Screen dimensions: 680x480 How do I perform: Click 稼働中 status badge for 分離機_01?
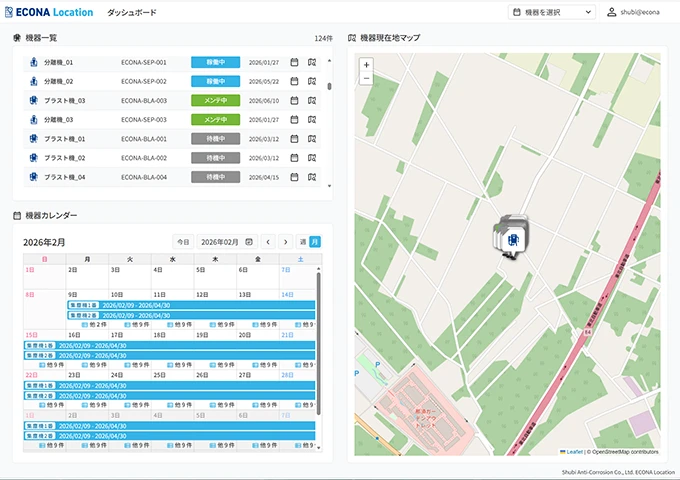[x=216, y=62]
